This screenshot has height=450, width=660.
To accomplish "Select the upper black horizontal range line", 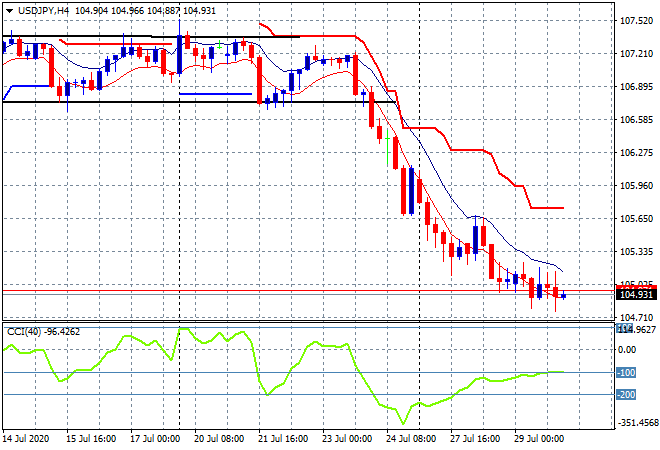I will tap(100, 37).
